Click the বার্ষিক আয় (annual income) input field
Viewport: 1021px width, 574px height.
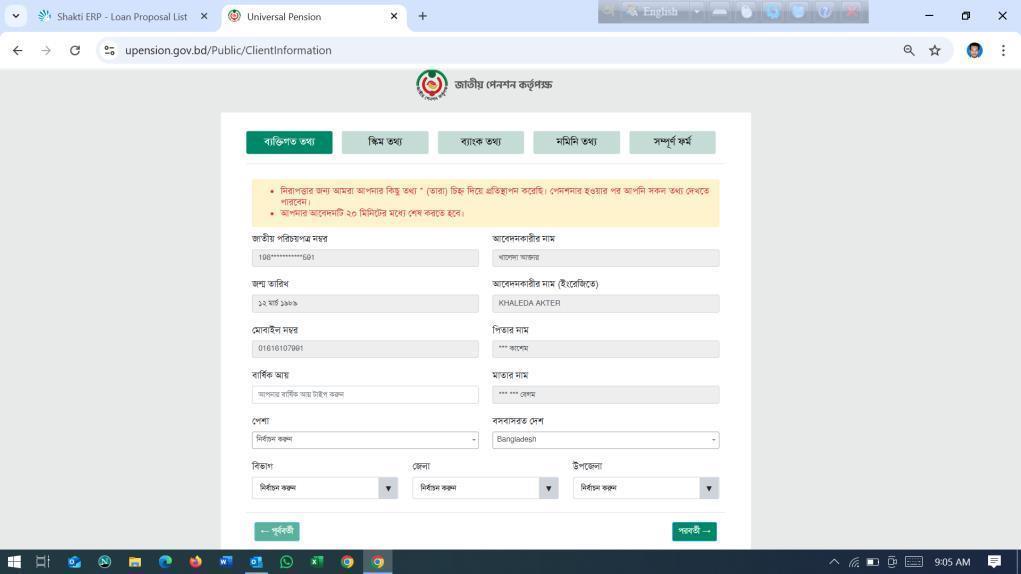pyautogui.click(x=365, y=395)
